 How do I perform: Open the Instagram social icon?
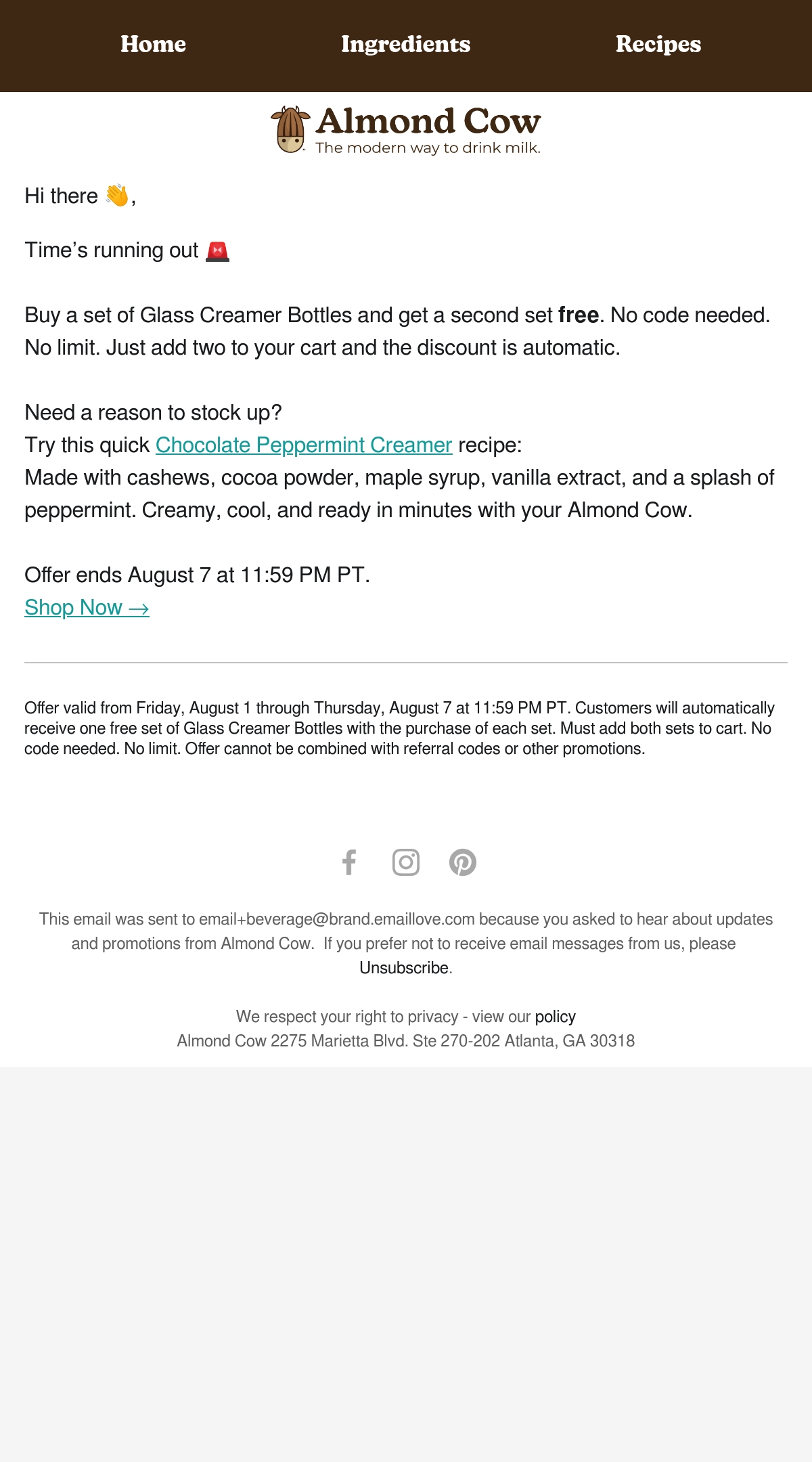click(406, 862)
